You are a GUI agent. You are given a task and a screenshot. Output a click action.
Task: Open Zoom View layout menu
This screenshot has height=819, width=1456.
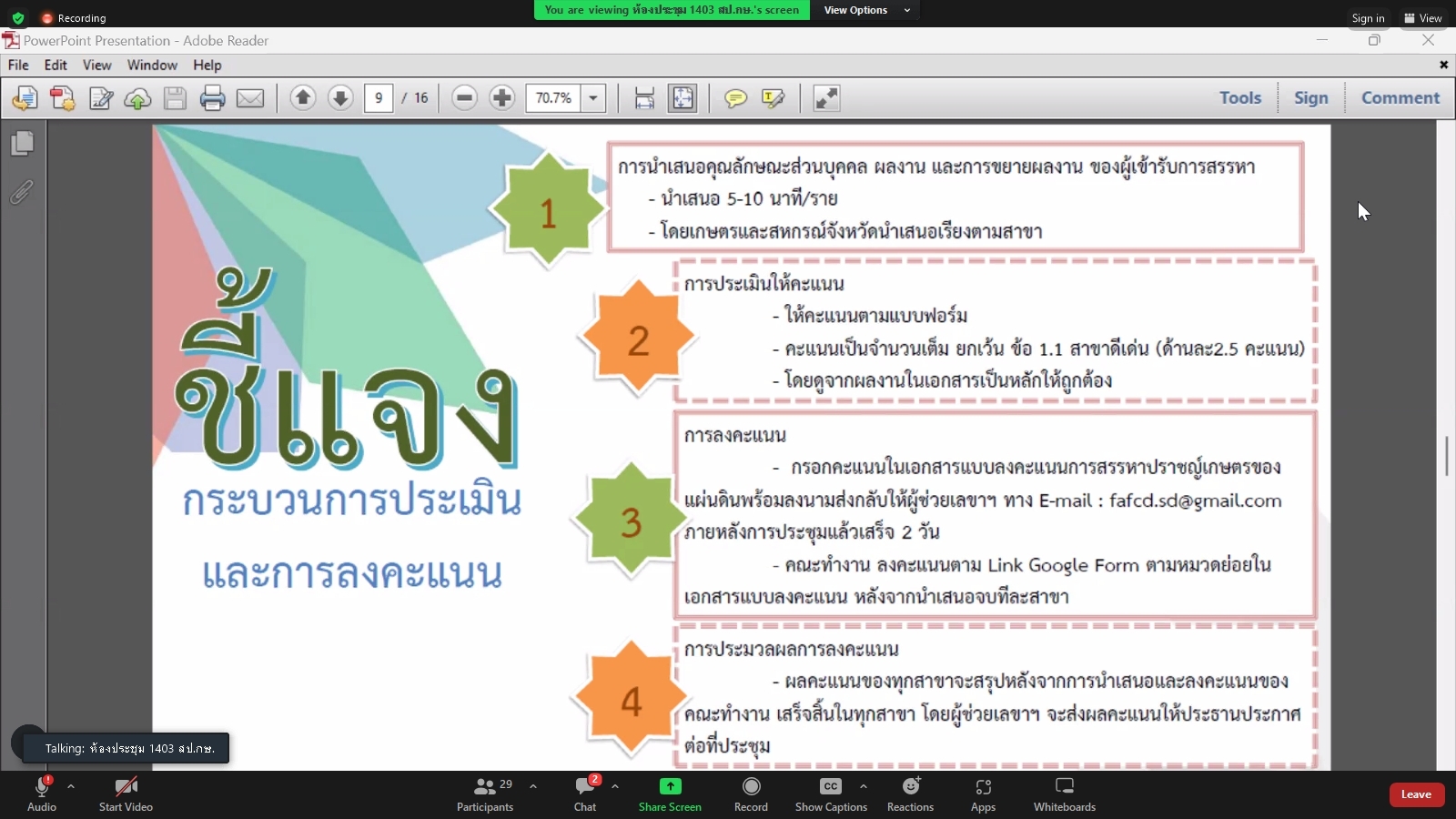(1423, 18)
